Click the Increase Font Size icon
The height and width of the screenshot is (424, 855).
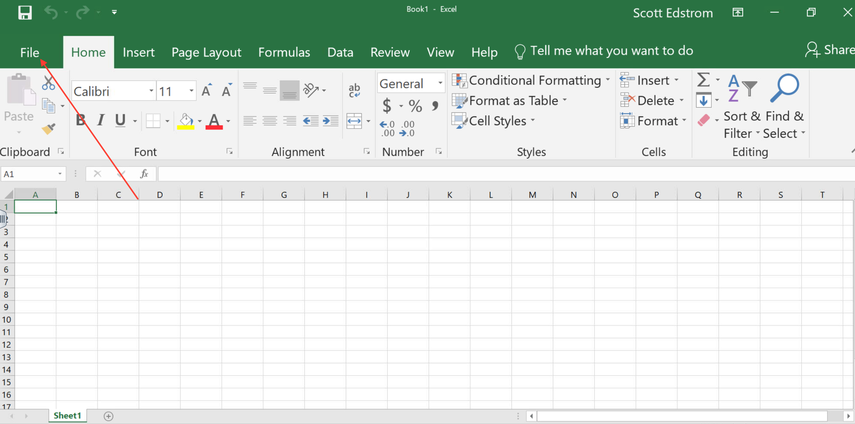[x=207, y=91]
